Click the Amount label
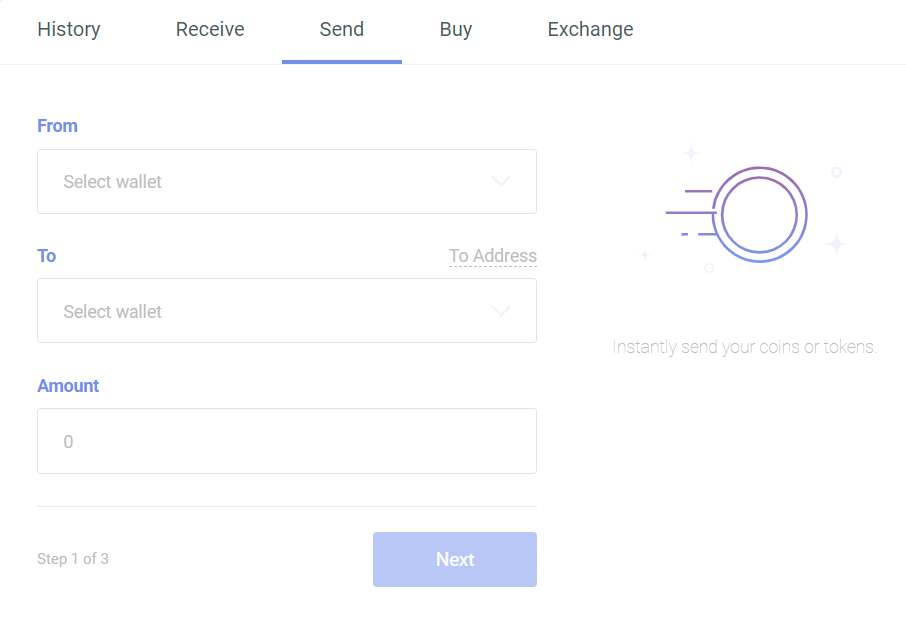 point(68,386)
